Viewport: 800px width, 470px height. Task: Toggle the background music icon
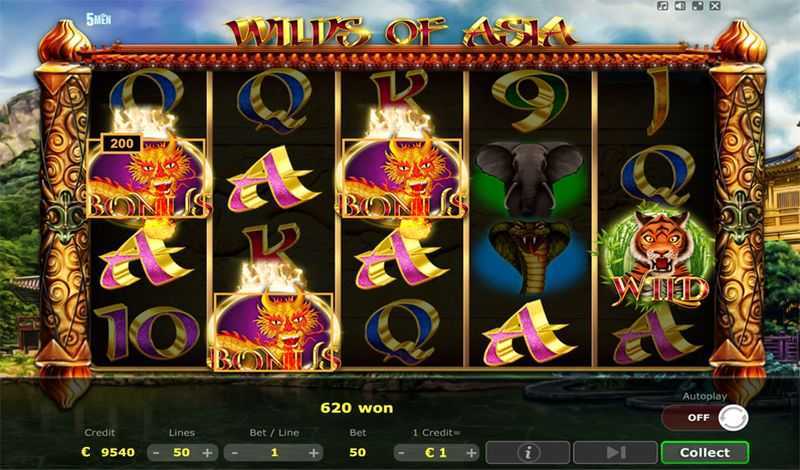[663, 6]
